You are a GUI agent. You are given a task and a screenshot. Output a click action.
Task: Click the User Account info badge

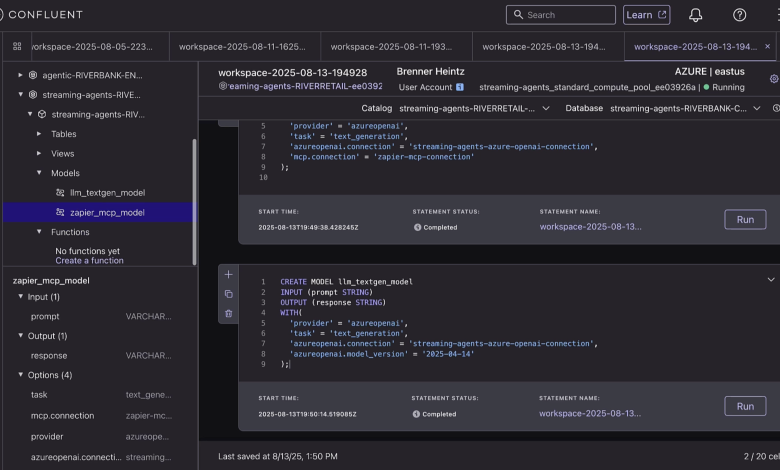[460, 87]
